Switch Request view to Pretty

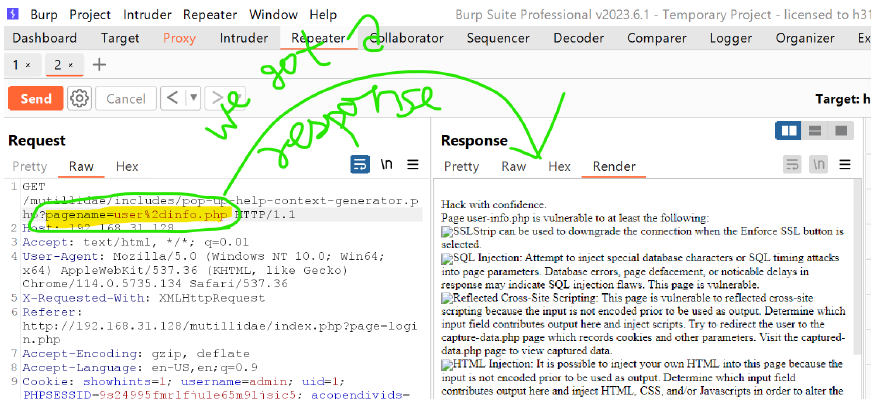point(30,166)
